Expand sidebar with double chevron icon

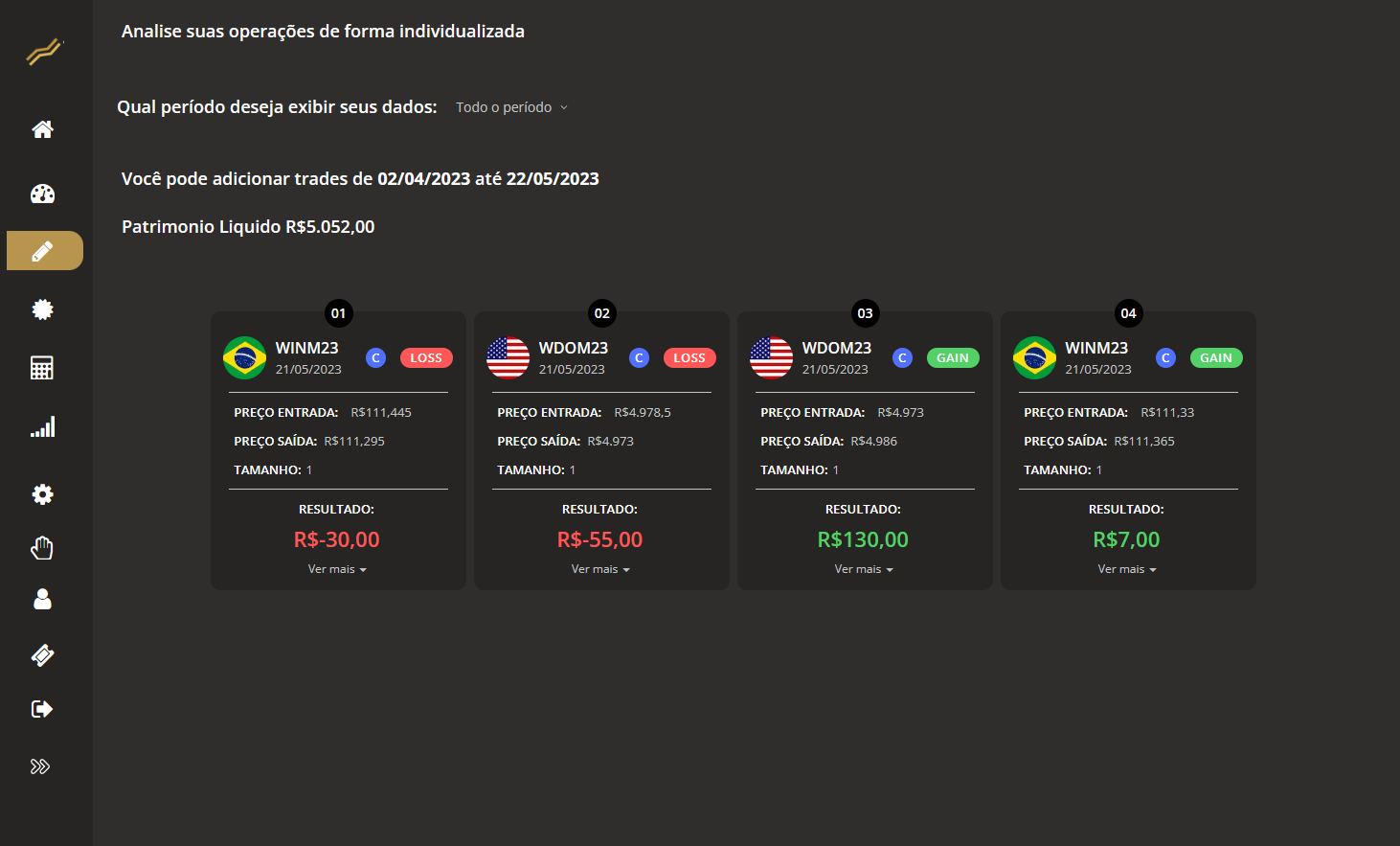(40, 766)
